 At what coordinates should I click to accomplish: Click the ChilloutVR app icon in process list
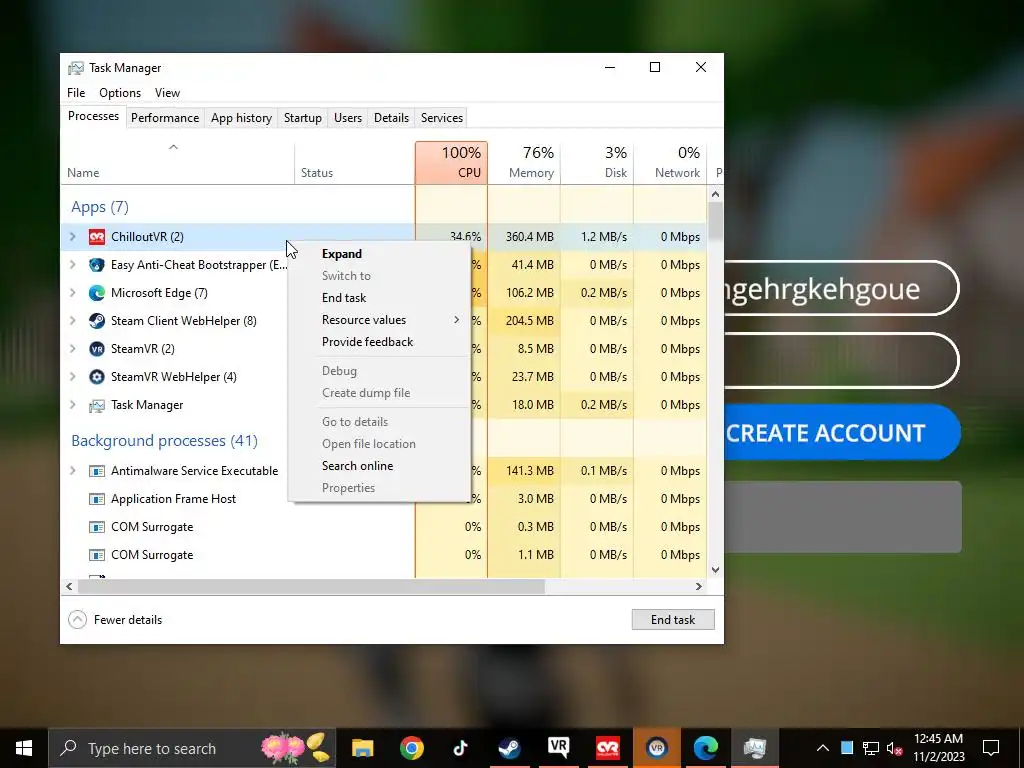click(x=97, y=237)
